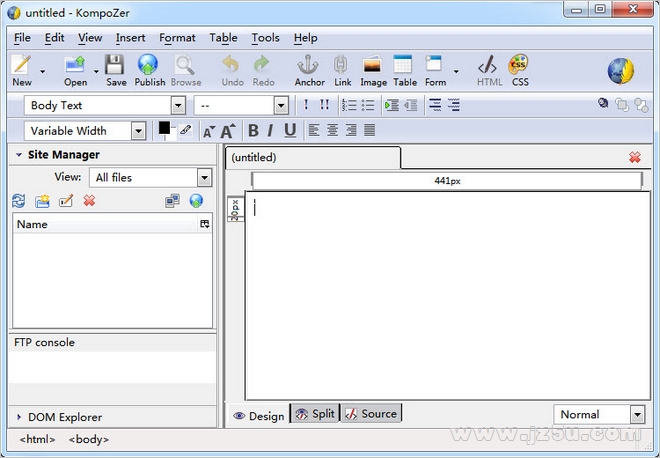Open the Variable Width font dropdown
Image resolution: width=660 pixels, height=458 pixels.
click(138, 131)
